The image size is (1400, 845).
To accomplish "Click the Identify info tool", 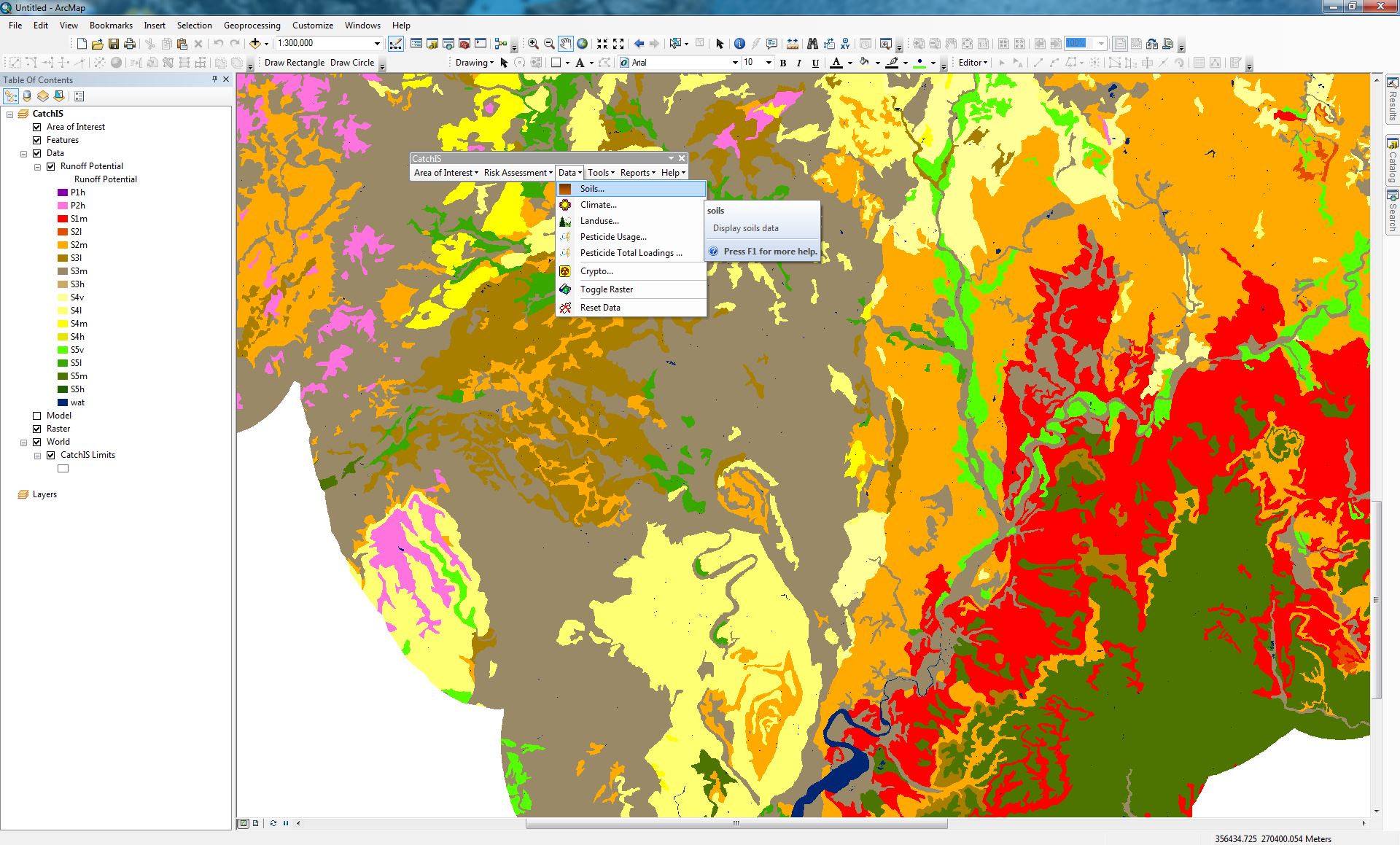I will click(x=739, y=44).
